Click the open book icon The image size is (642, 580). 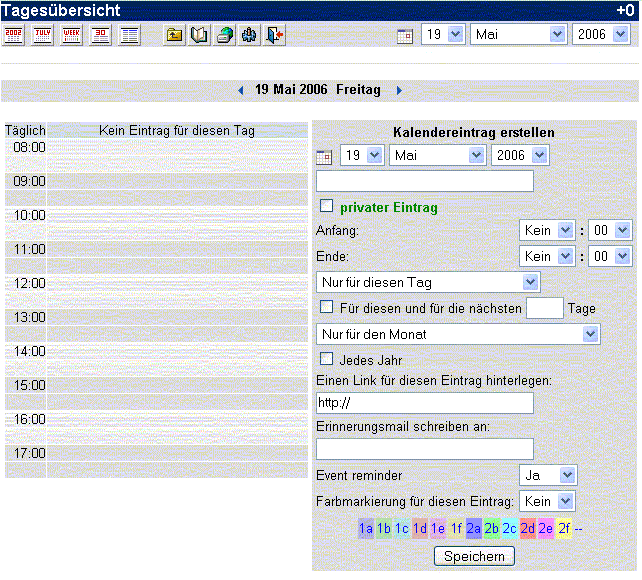(x=200, y=35)
